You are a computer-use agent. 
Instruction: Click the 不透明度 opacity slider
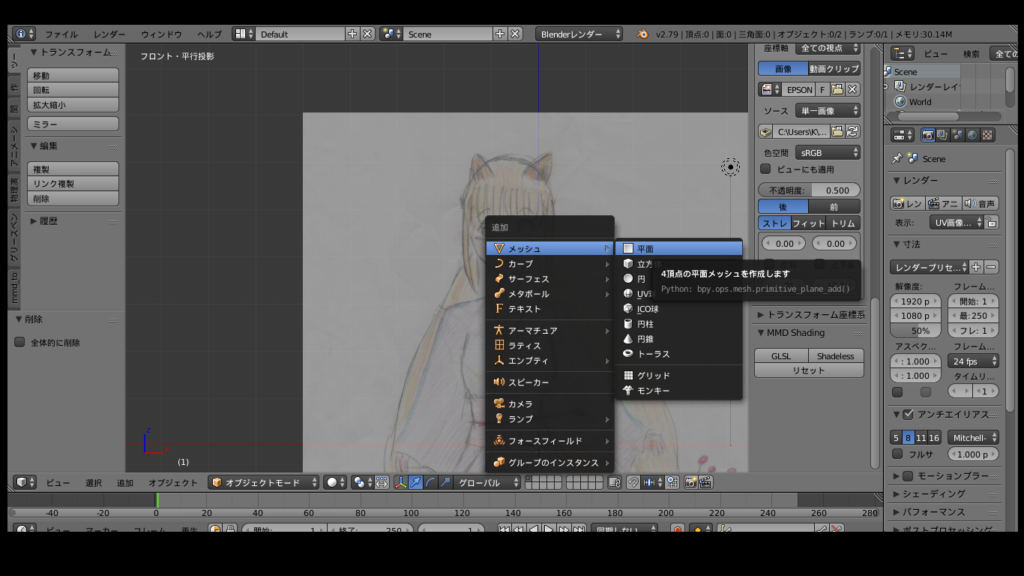click(x=809, y=190)
